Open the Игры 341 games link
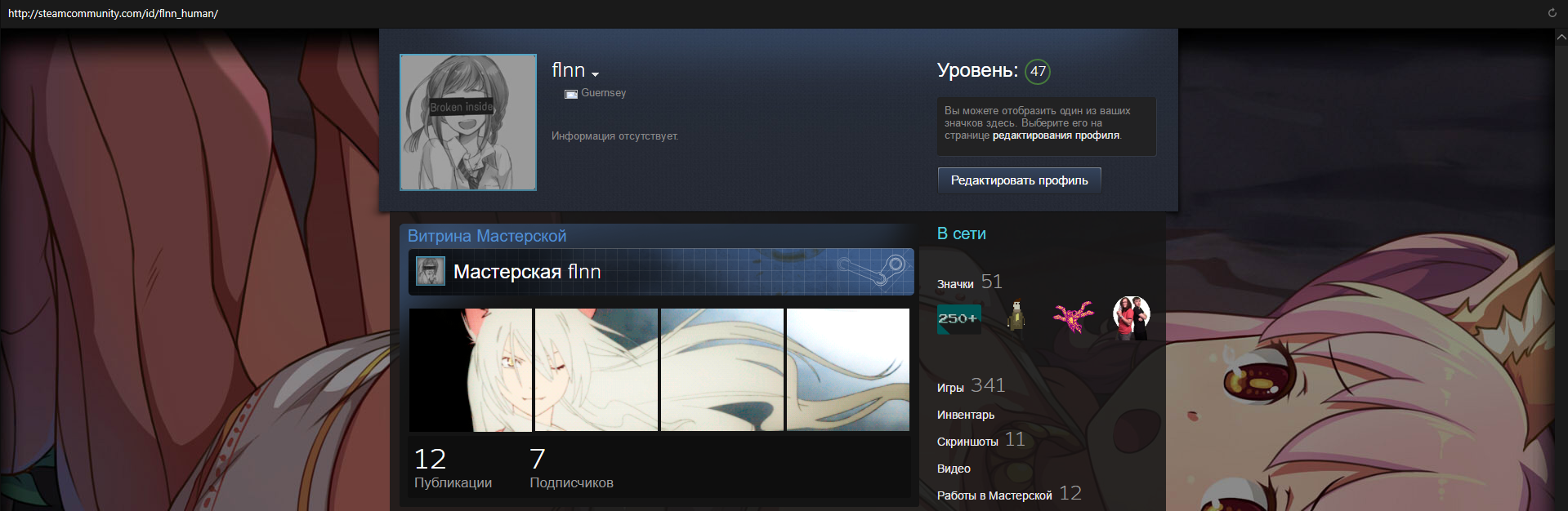 click(x=972, y=386)
